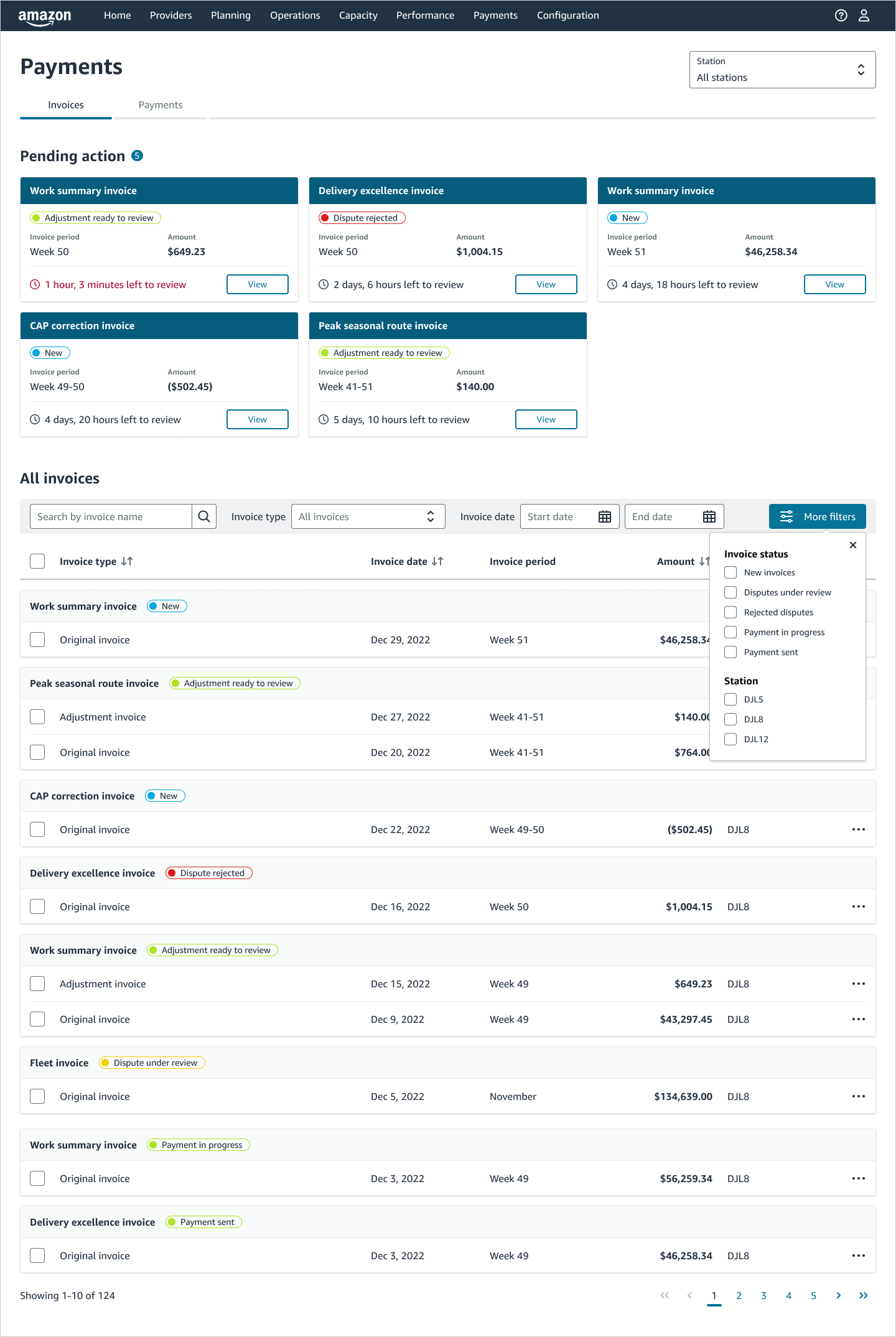Select the Invoices tab
This screenshot has height=1337, width=896.
[x=66, y=105]
